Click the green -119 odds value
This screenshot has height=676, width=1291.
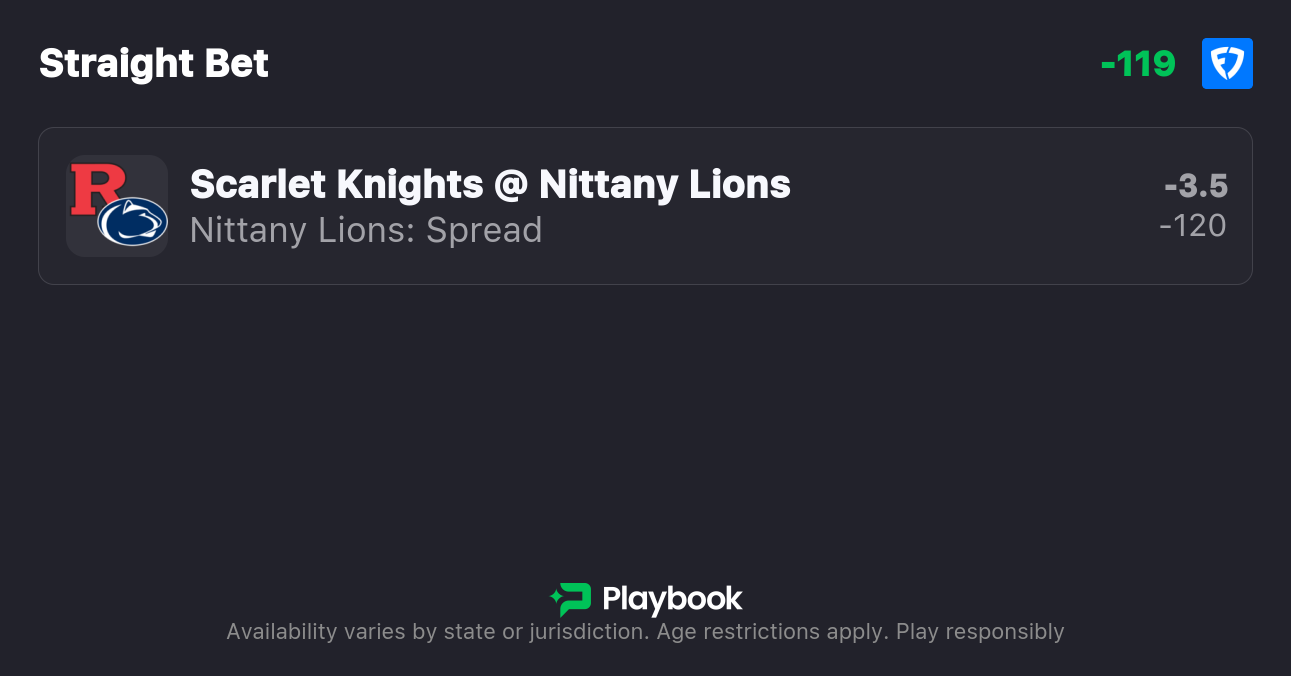[x=1138, y=64]
